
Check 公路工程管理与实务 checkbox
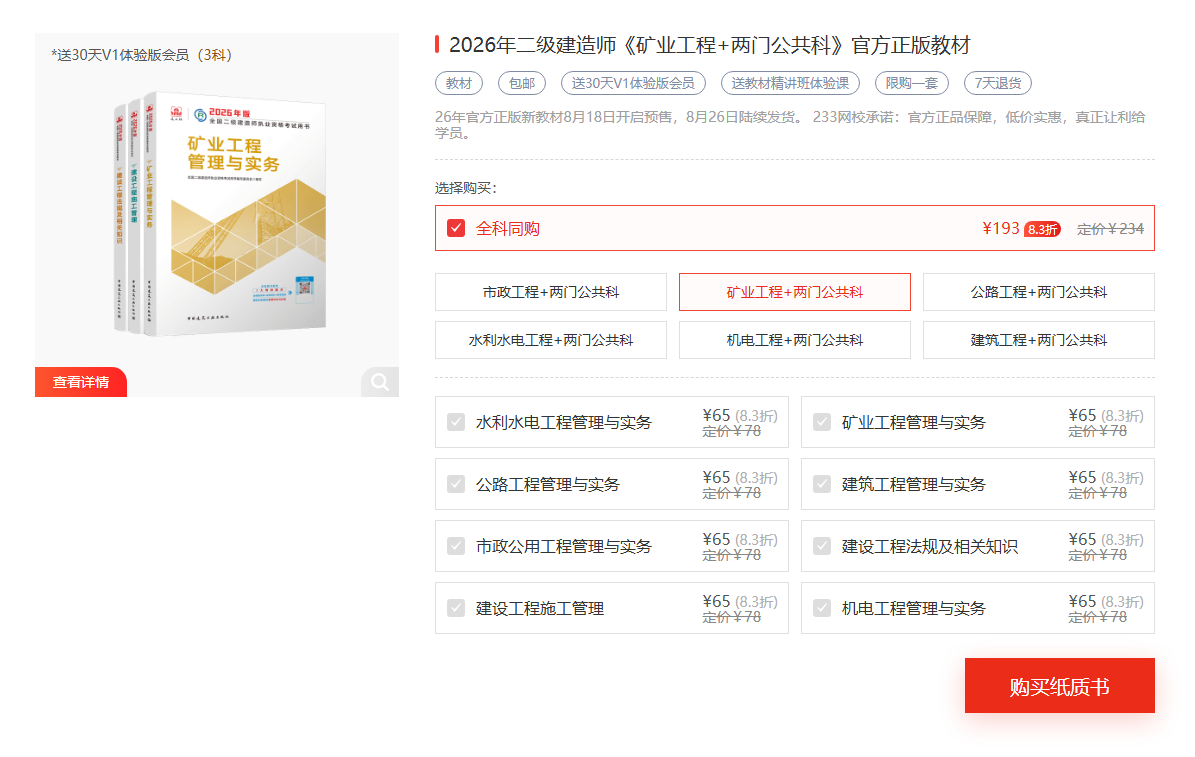456,484
